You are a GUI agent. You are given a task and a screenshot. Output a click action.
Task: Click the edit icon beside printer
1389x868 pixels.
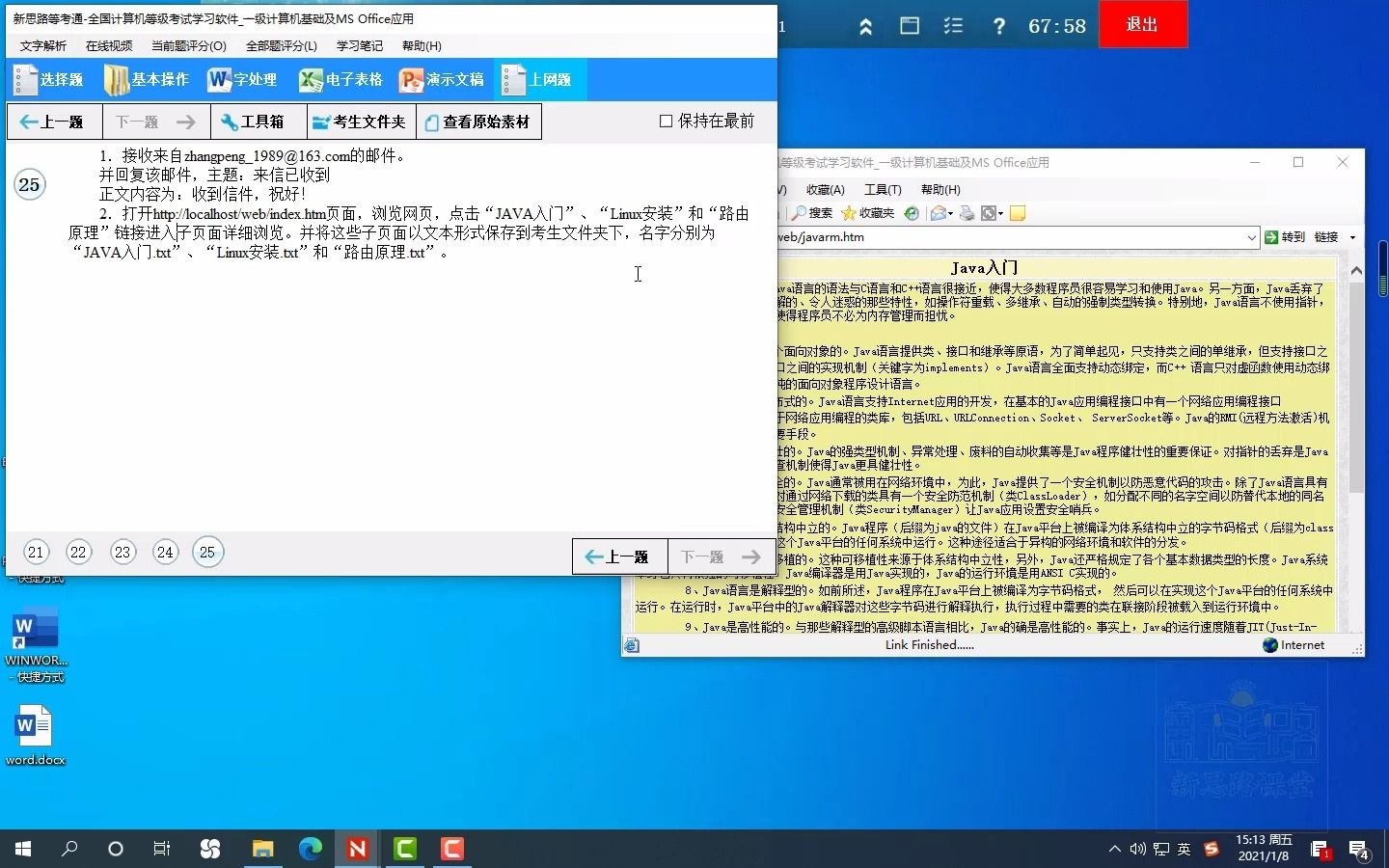[989, 213]
